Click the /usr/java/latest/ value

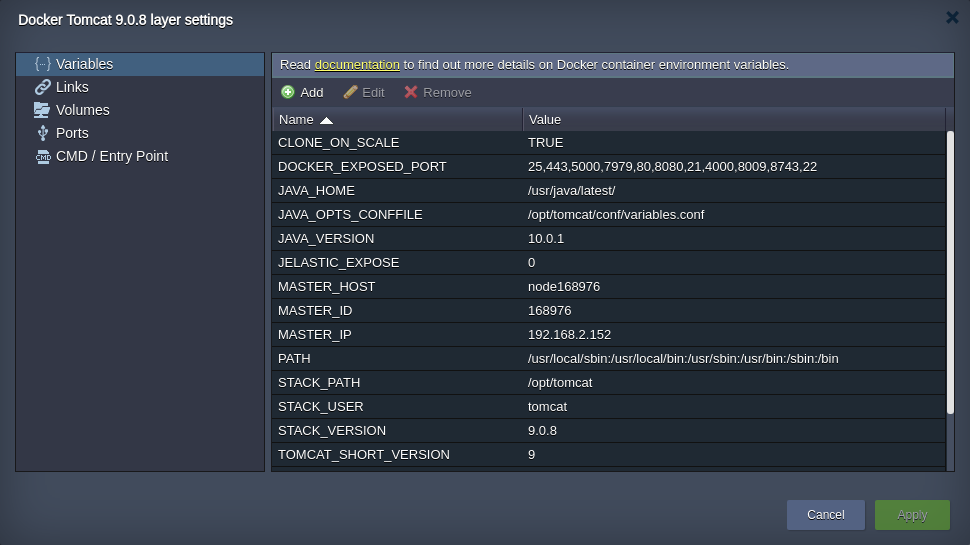571,191
